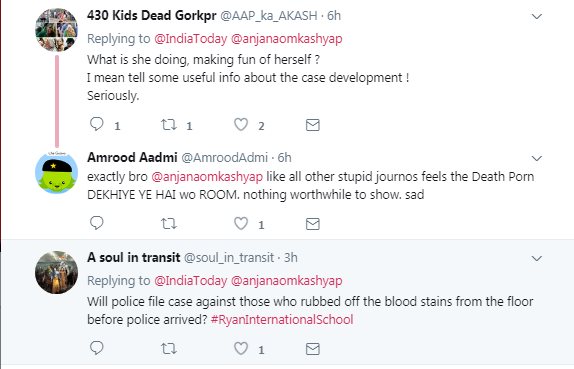Send @AAP_ka_AKASH tweet via direct message
This screenshot has height=369, width=574.
click(x=313, y=125)
